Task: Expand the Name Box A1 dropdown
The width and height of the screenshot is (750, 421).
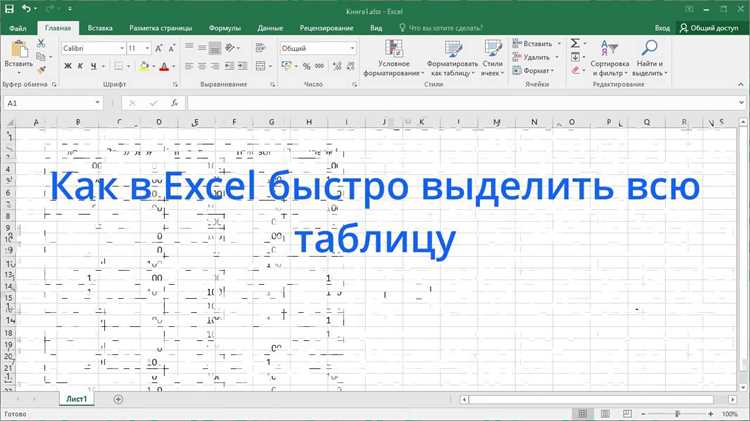Action: click(x=98, y=103)
